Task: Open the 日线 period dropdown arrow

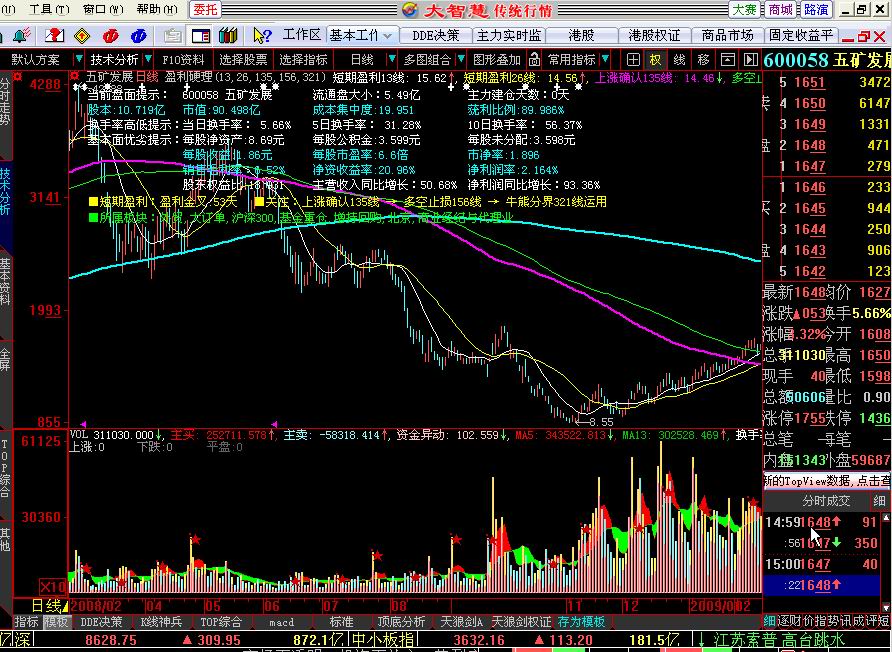Action: tap(391, 59)
